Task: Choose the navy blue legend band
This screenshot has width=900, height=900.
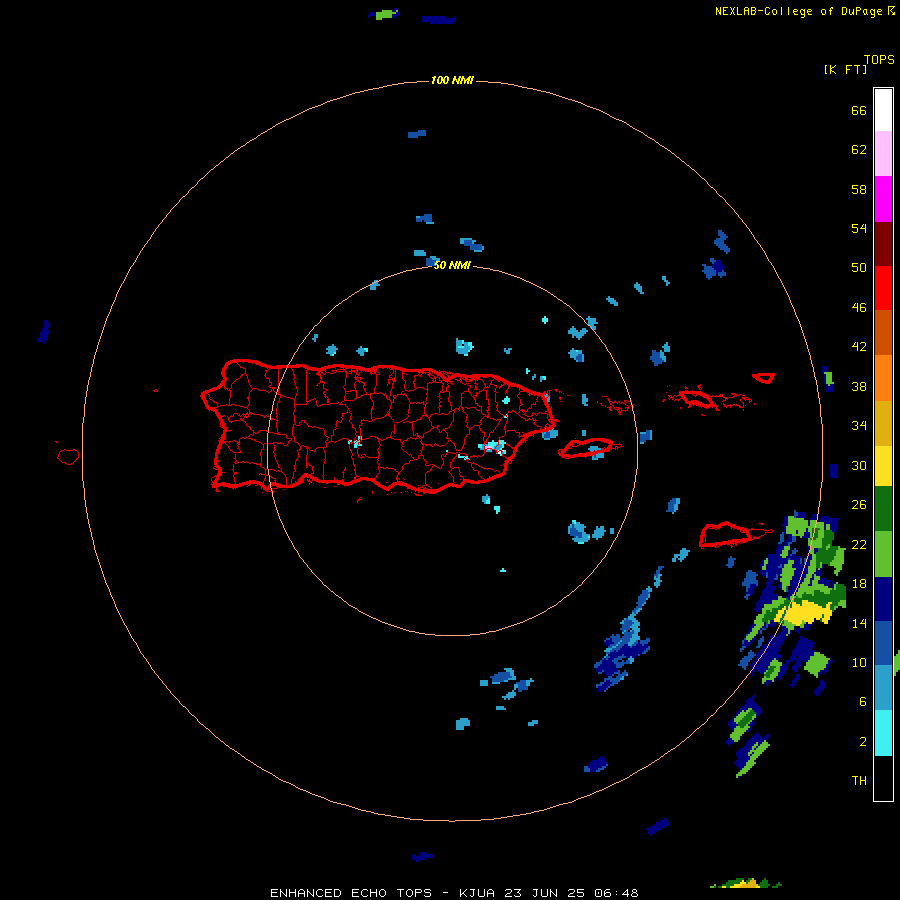Action: point(883,599)
